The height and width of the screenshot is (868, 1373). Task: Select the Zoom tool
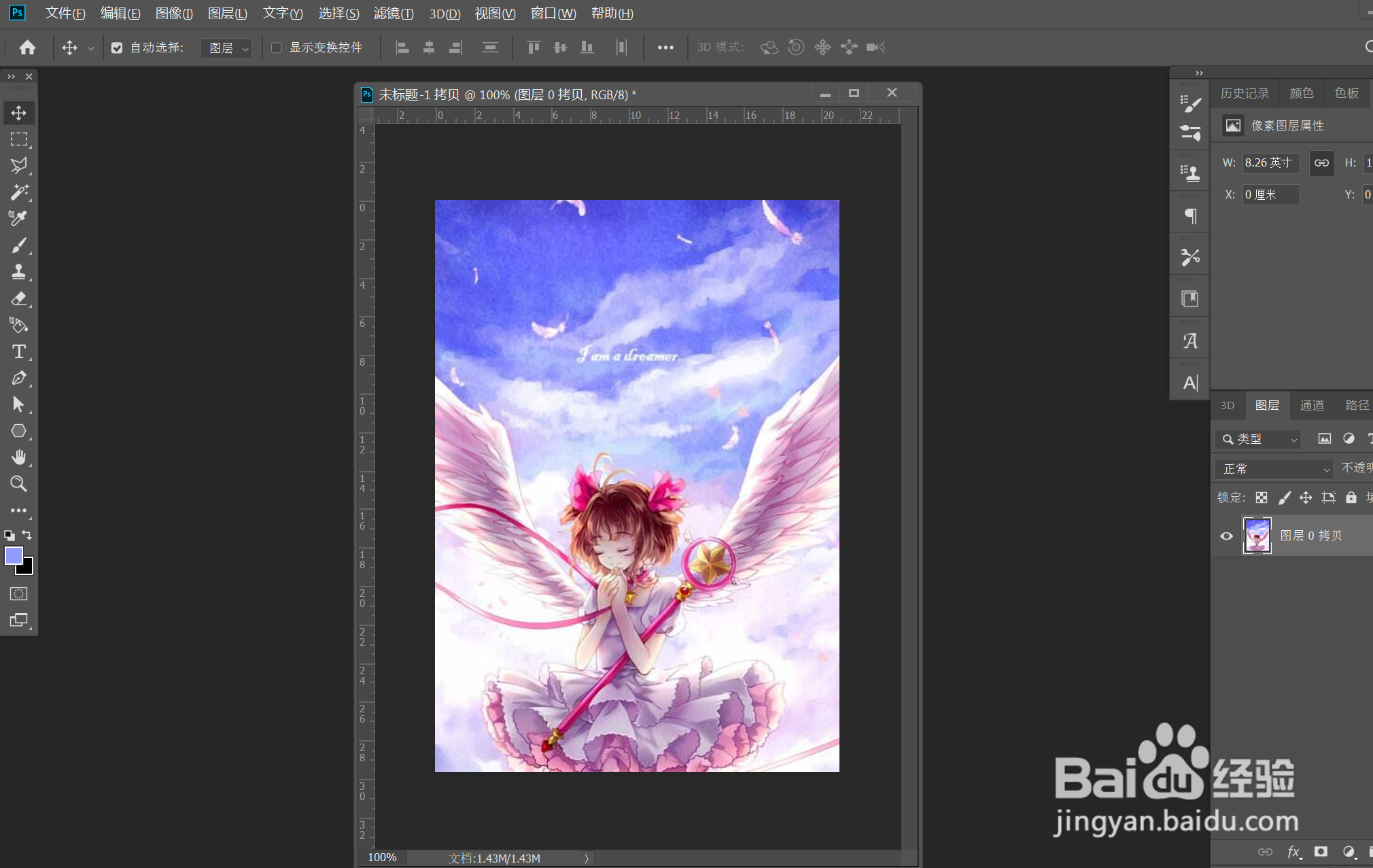(x=18, y=484)
